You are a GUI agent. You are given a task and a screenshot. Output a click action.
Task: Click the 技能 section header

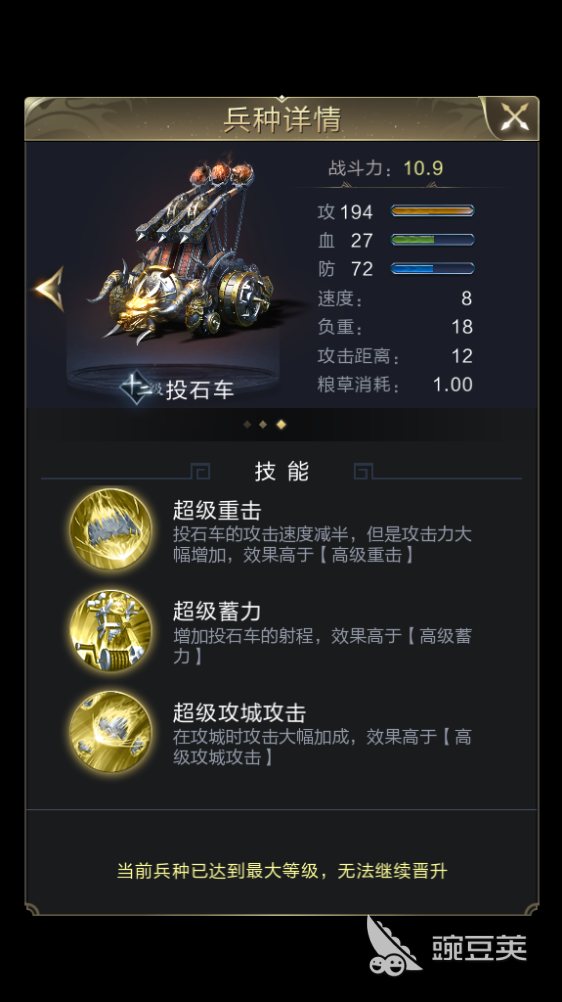point(282,472)
